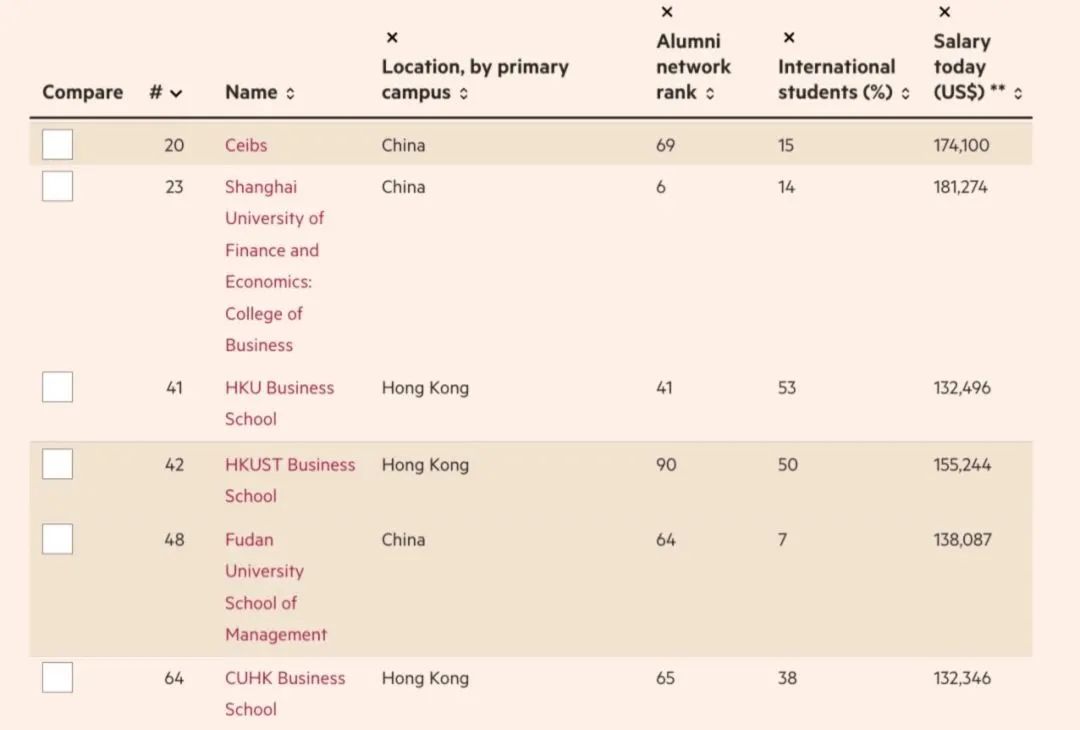Sort by Salary today arrows
This screenshot has width=1080, height=730.
click(1018, 93)
